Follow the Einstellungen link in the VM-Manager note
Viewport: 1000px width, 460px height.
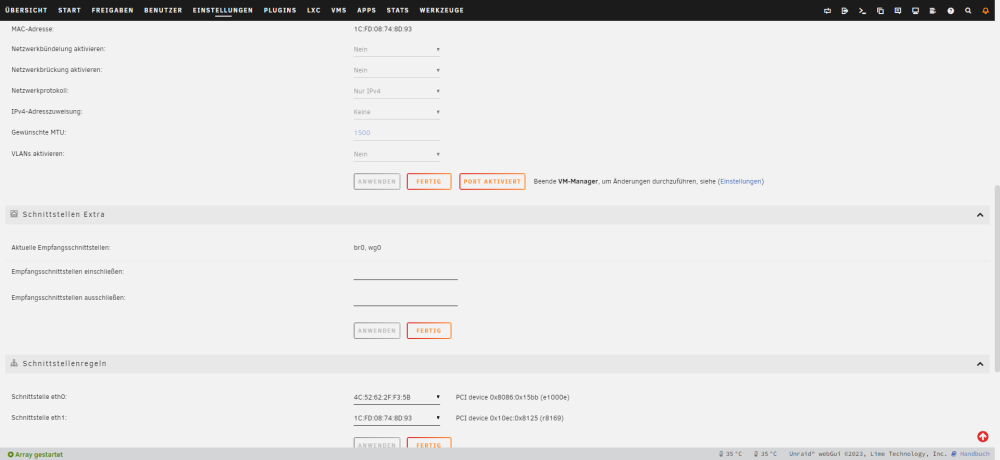coord(741,181)
